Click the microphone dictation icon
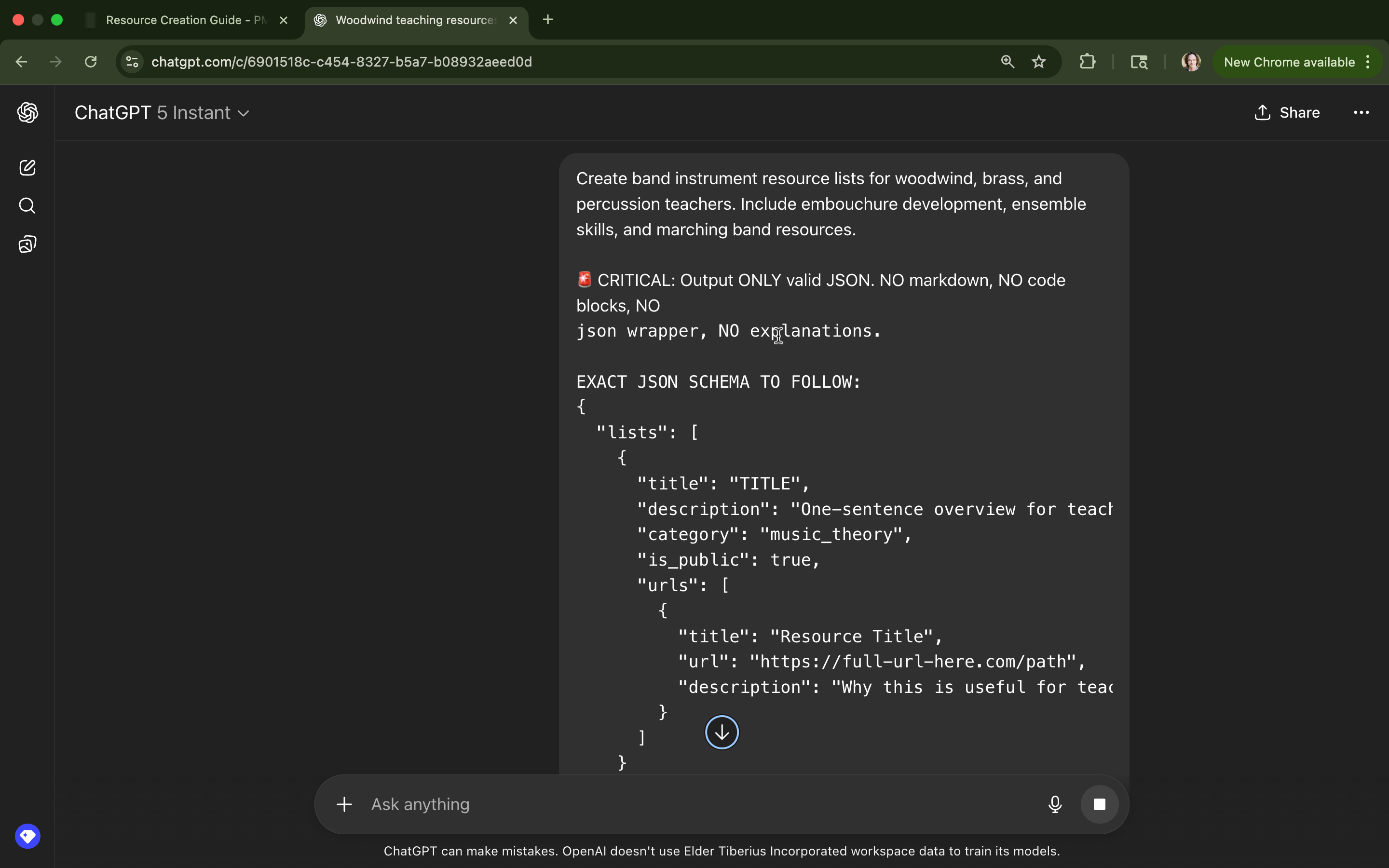Screen dimensions: 1389x868 (1054, 804)
